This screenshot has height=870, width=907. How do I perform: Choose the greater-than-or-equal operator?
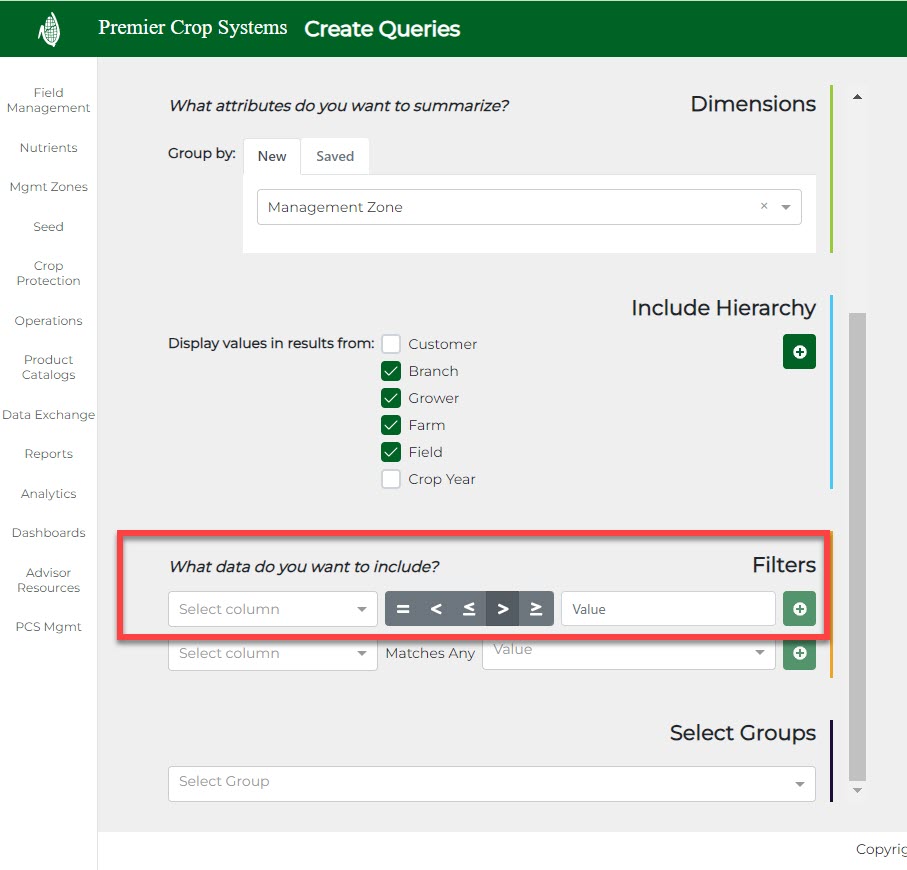536,609
